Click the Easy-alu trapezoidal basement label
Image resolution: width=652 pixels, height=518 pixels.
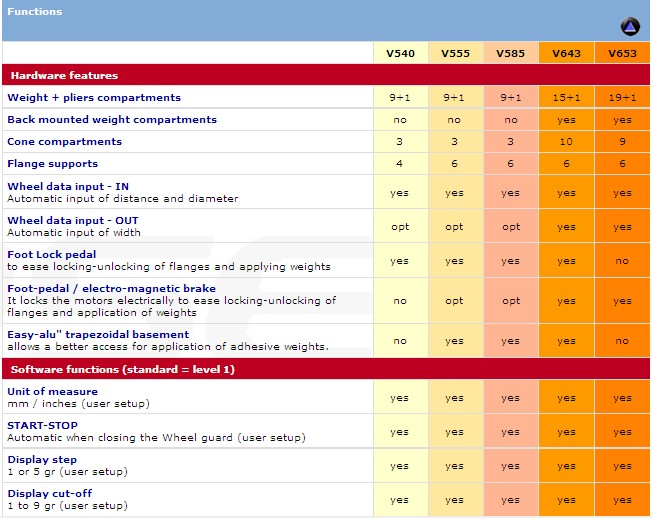point(98,335)
